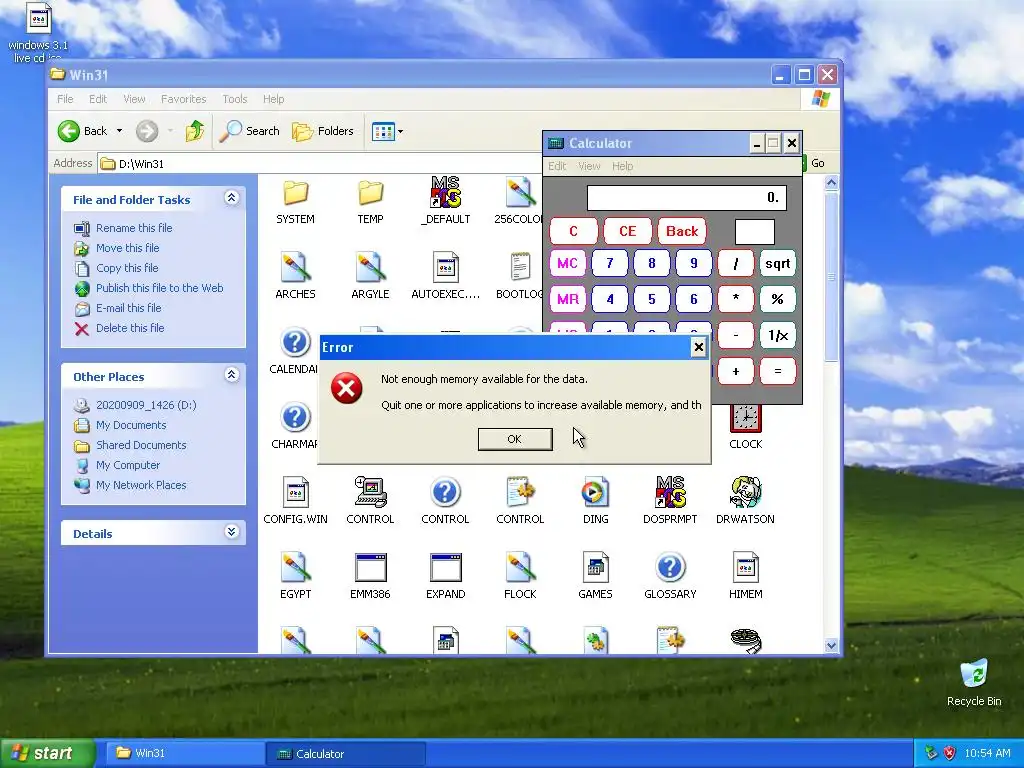Click OK in the Error dialog
Image resolution: width=1024 pixels, height=768 pixels.
(515, 439)
